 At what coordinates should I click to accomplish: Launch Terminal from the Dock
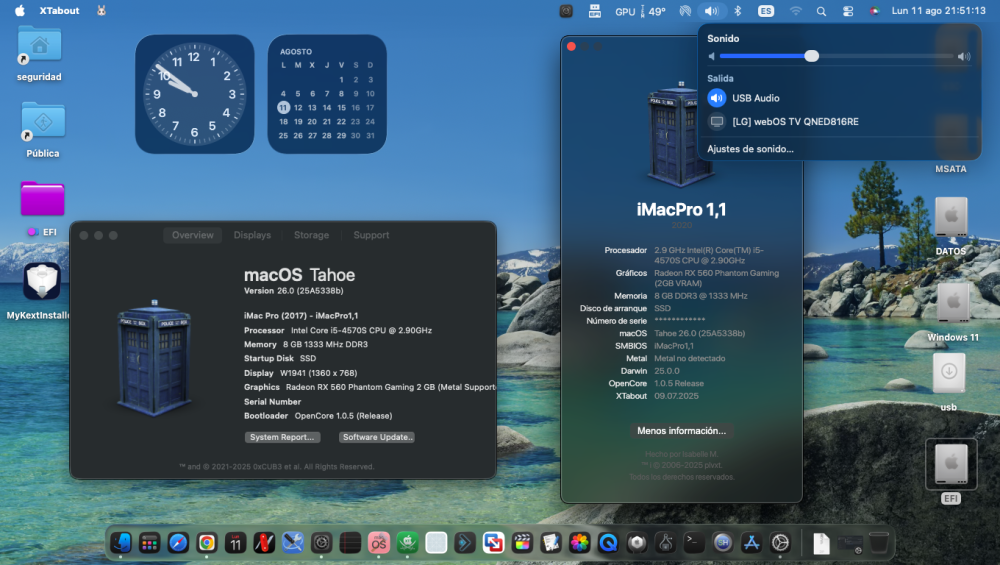tap(694, 543)
